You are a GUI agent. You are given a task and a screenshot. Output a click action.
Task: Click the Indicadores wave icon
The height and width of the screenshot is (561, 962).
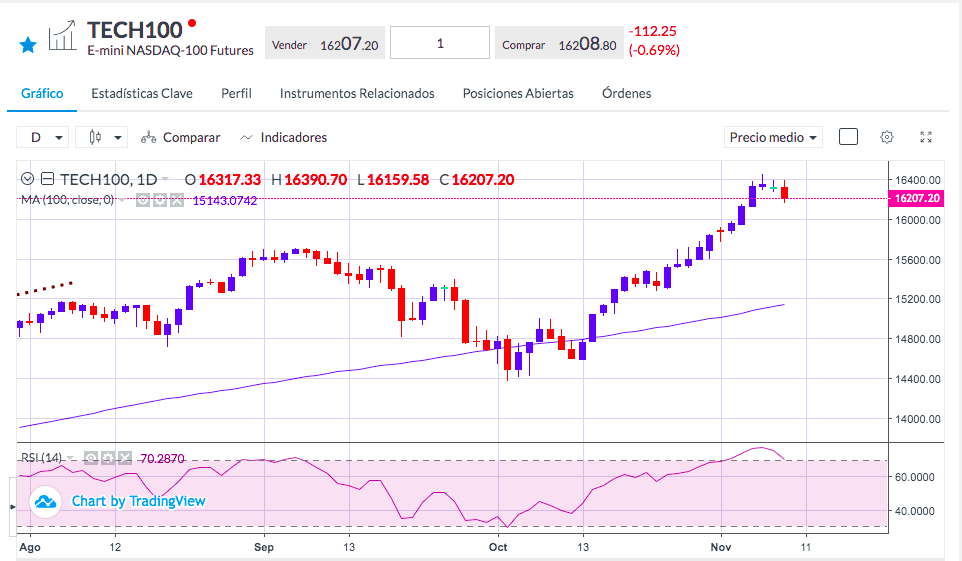tap(246, 137)
